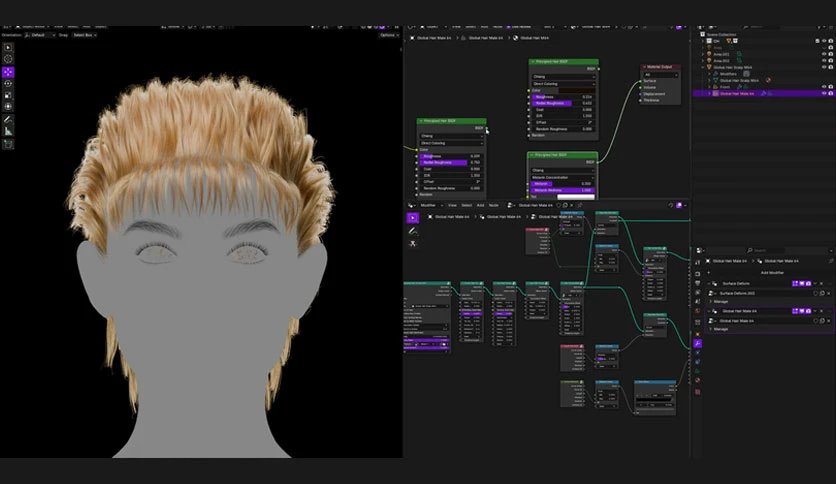Toggle Global Hair Male 64 modifier edit mode
This screenshot has height=484, width=836.
[795, 311]
